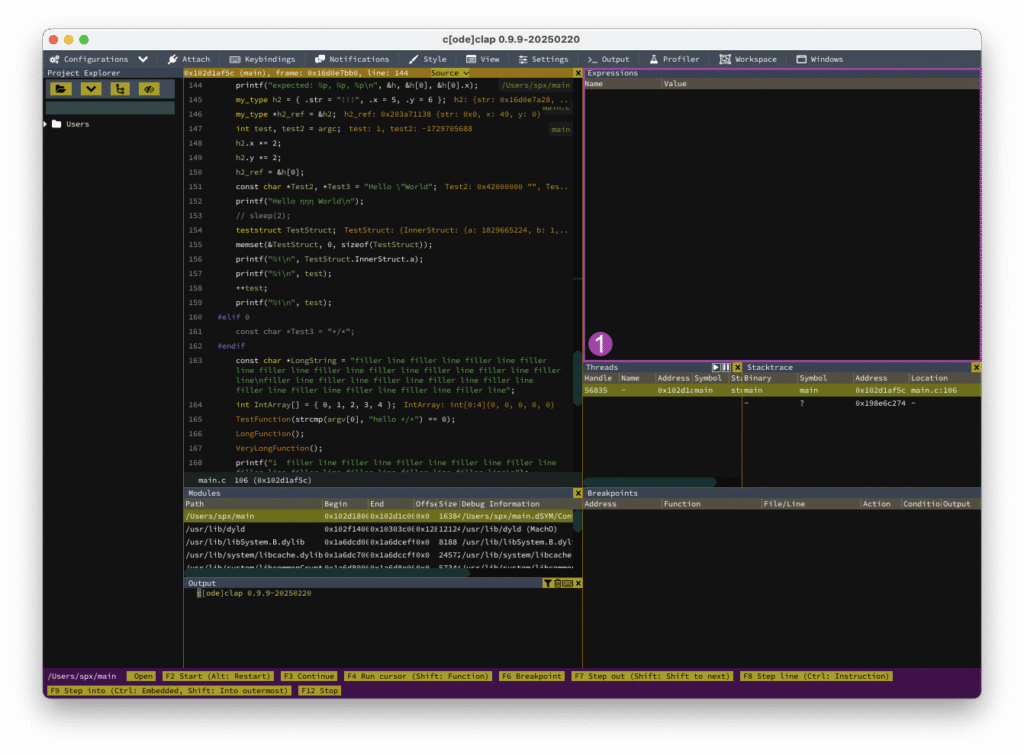The width and height of the screenshot is (1024, 755).
Task: Open the View menu
Action: click(483, 59)
